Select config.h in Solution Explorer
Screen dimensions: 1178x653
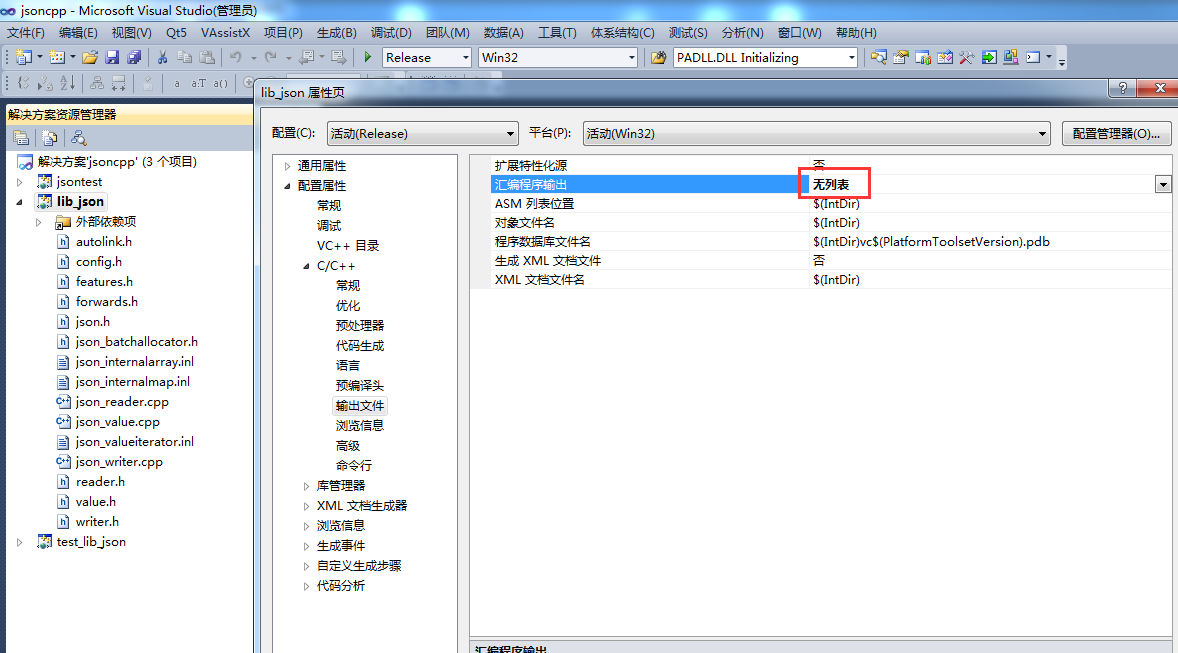coord(98,262)
